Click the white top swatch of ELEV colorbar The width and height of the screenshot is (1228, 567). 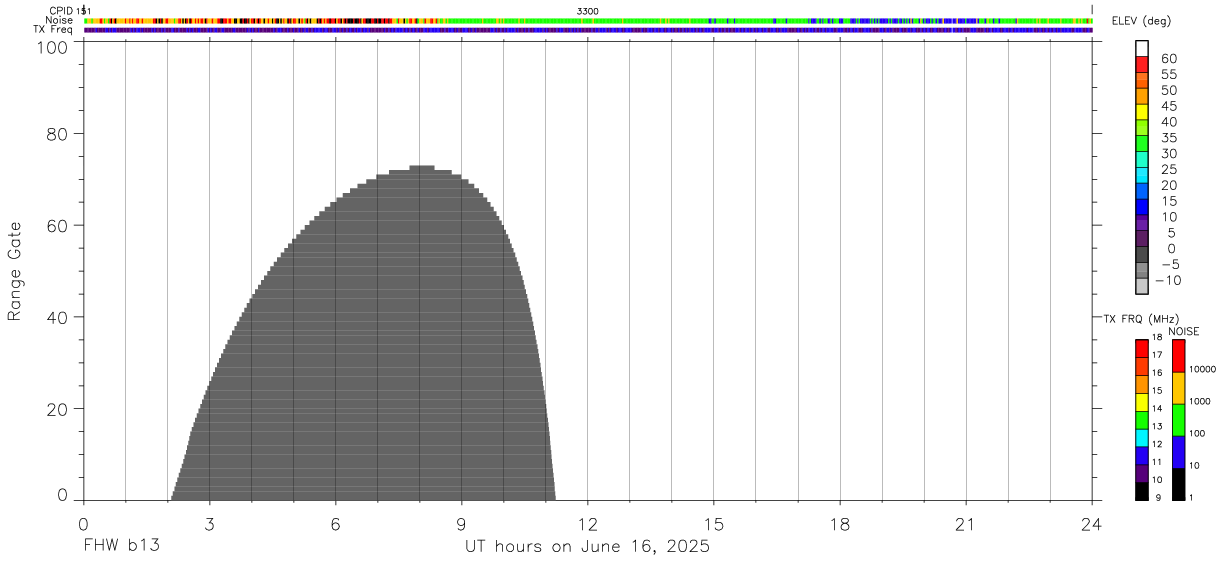point(1142,48)
